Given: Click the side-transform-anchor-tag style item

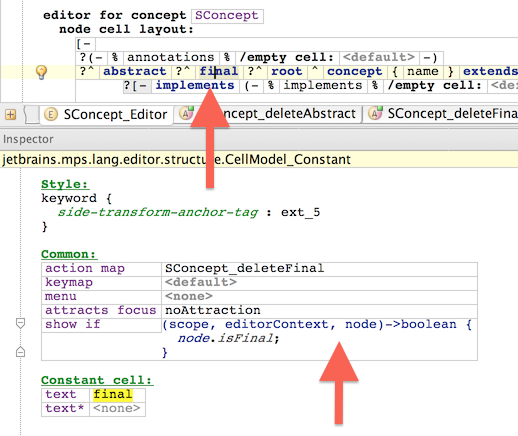Looking at the screenshot, I should click(158, 212).
